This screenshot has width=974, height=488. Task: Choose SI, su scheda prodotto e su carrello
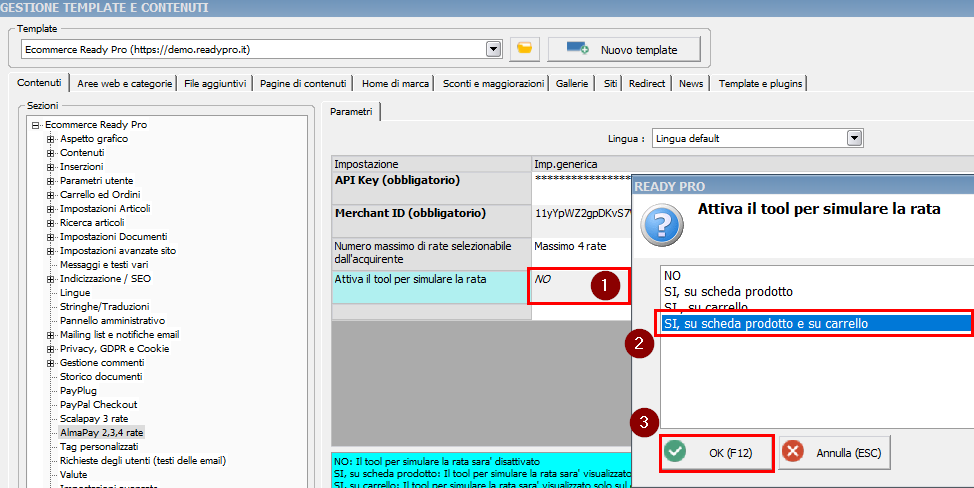(817, 323)
